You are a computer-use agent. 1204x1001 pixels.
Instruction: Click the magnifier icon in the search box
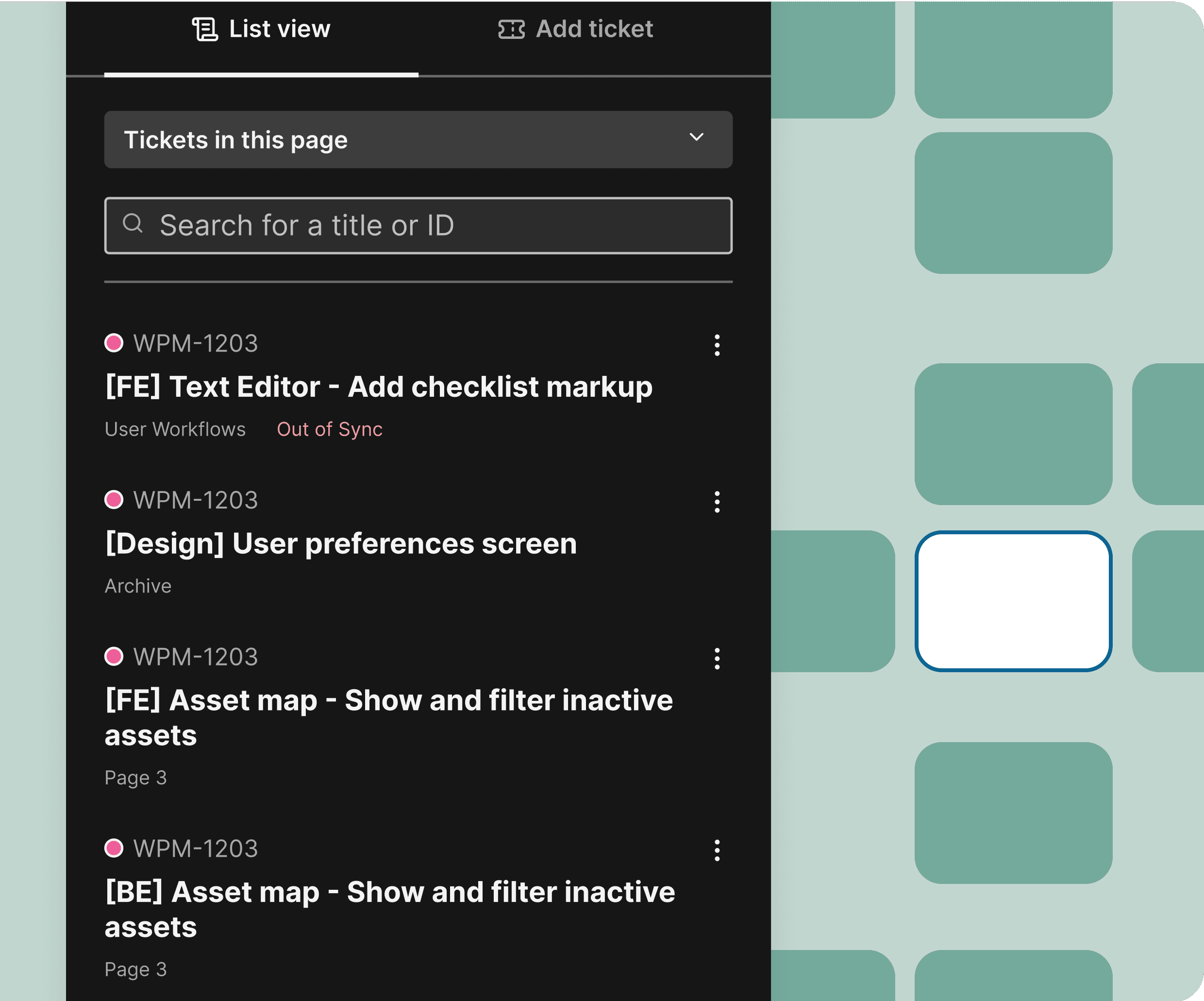tap(133, 223)
